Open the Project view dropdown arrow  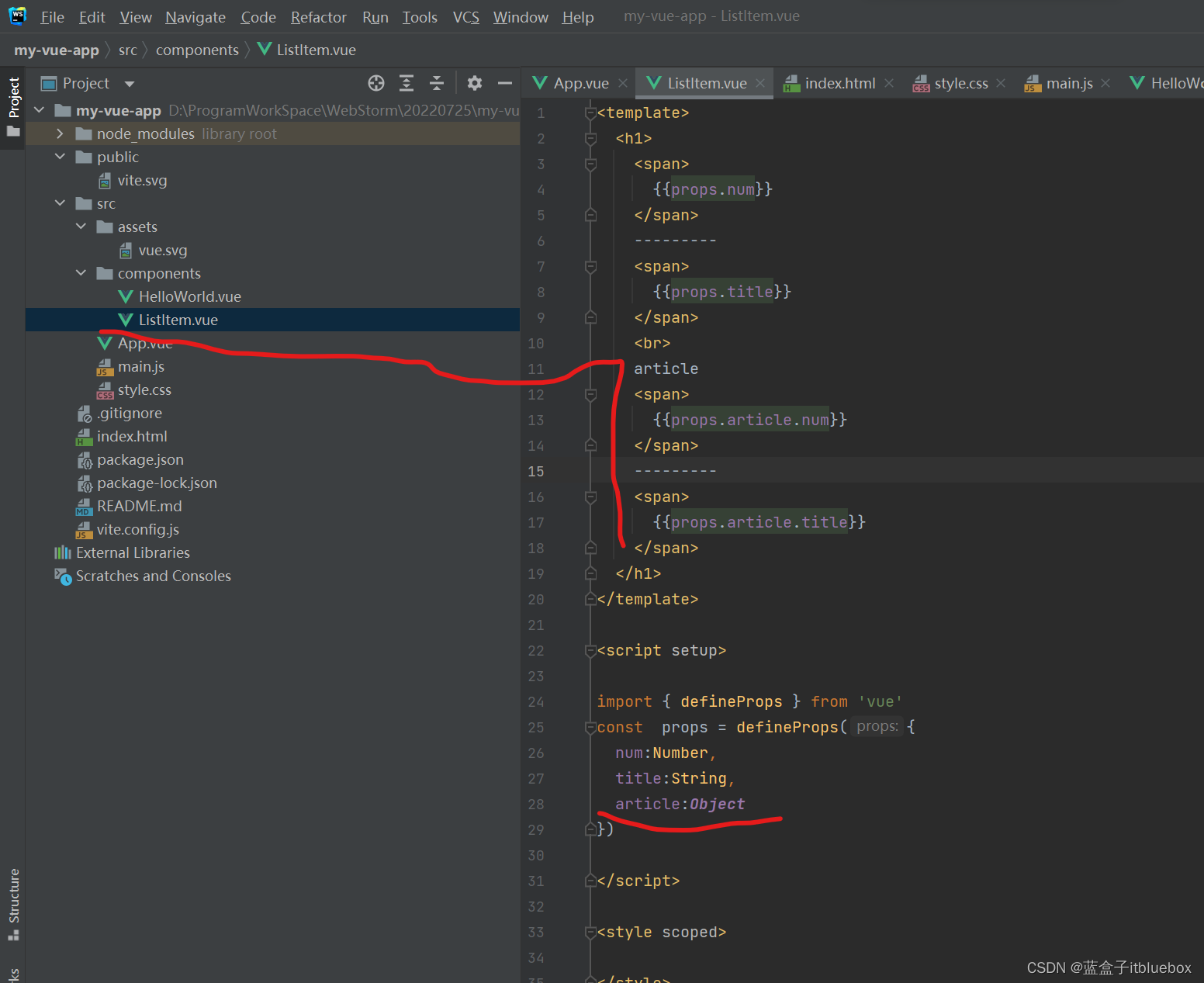(x=130, y=84)
